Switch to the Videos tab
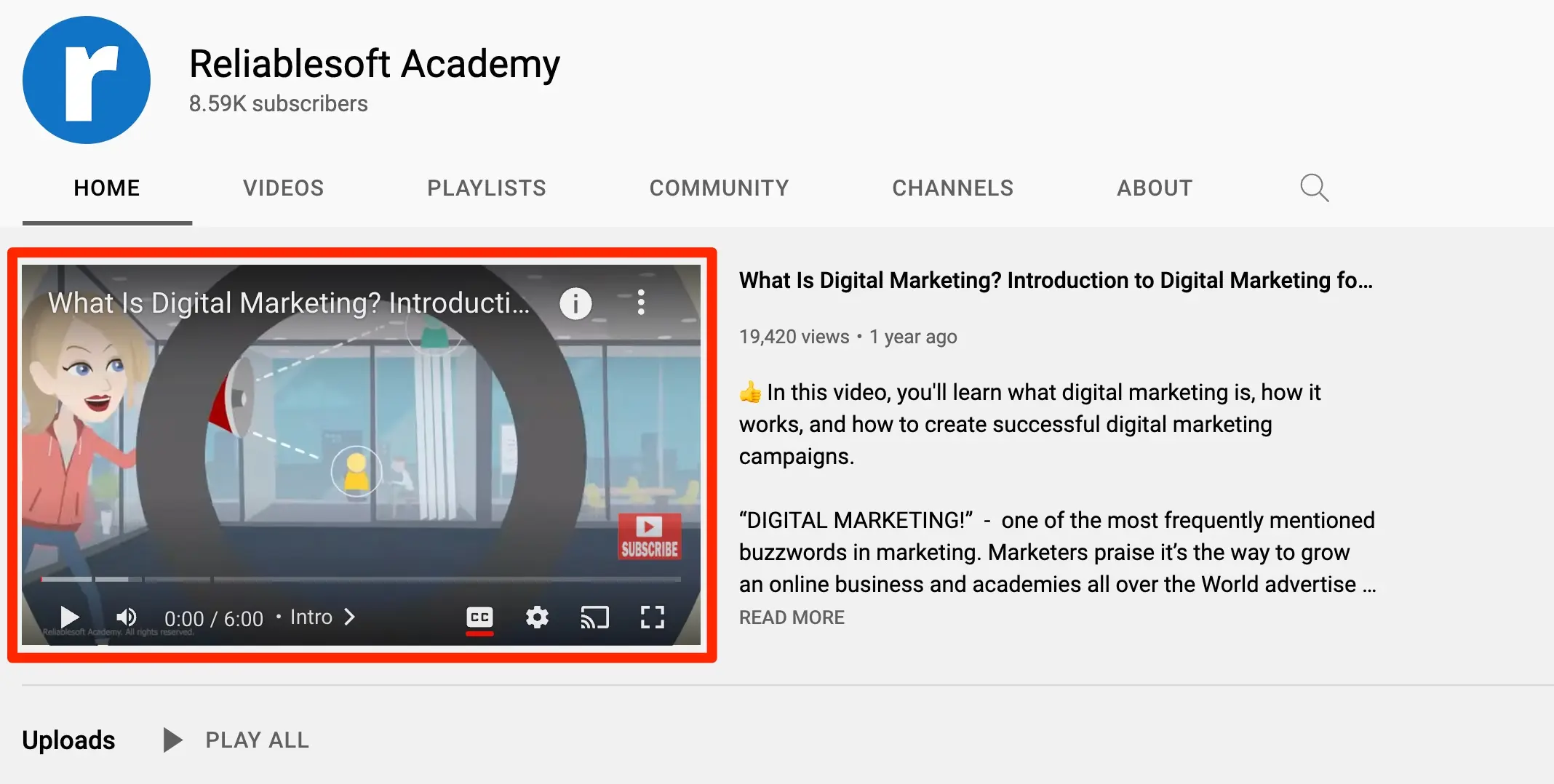 point(283,188)
